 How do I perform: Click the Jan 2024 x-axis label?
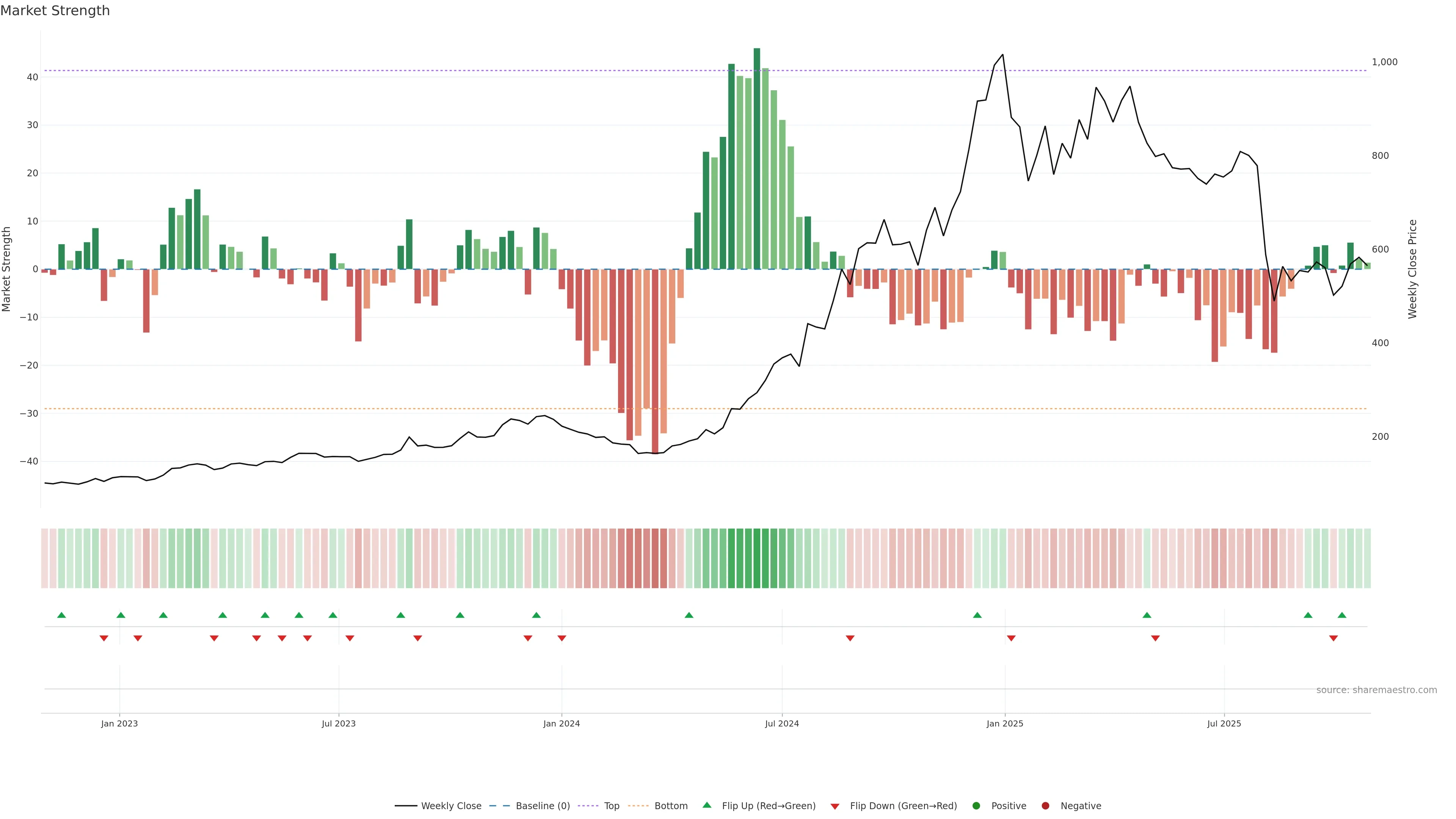click(561, 723)
